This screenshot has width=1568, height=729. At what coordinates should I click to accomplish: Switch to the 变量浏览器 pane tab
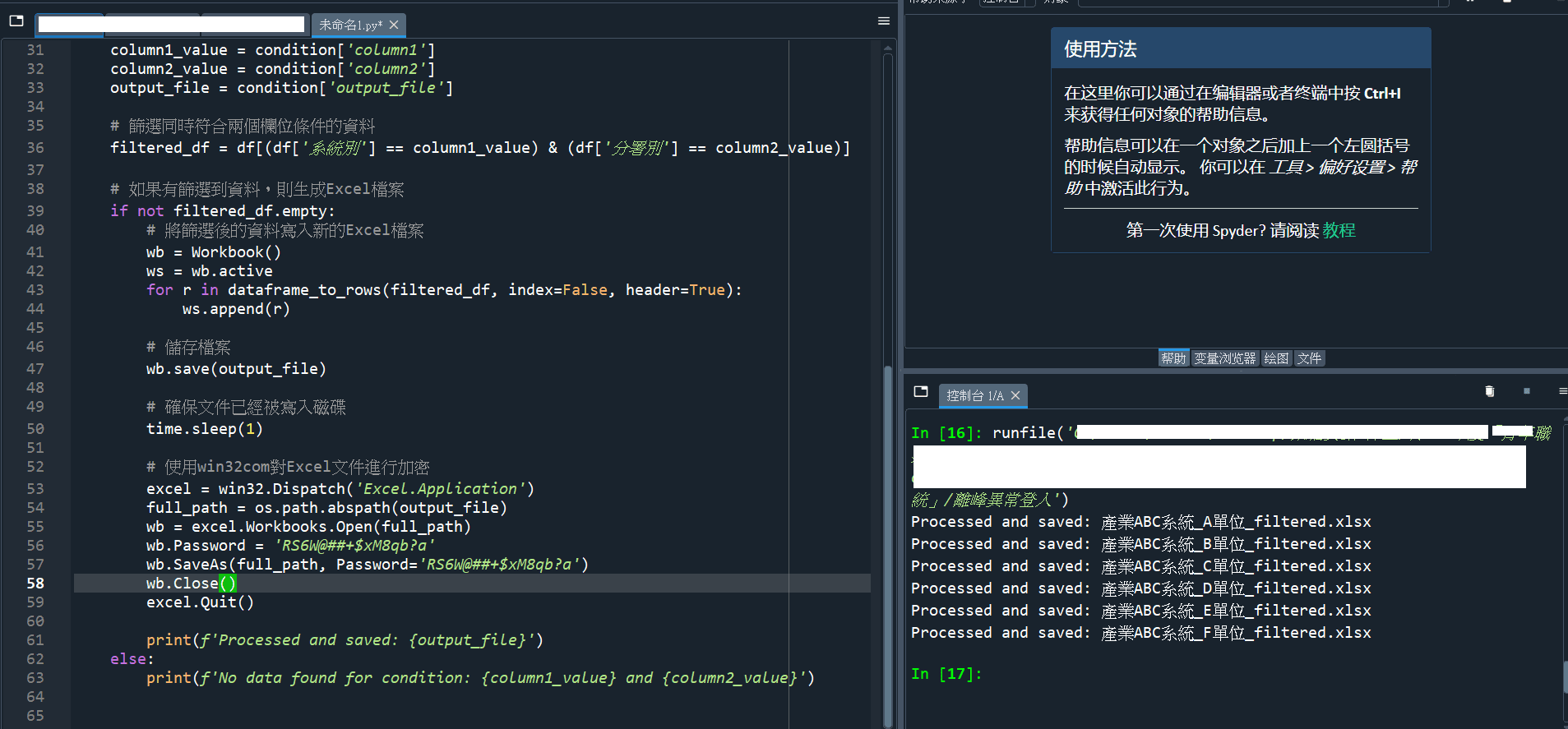1224,358
